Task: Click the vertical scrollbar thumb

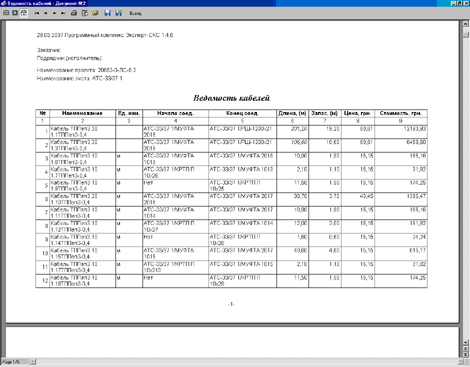Action: 466,34
